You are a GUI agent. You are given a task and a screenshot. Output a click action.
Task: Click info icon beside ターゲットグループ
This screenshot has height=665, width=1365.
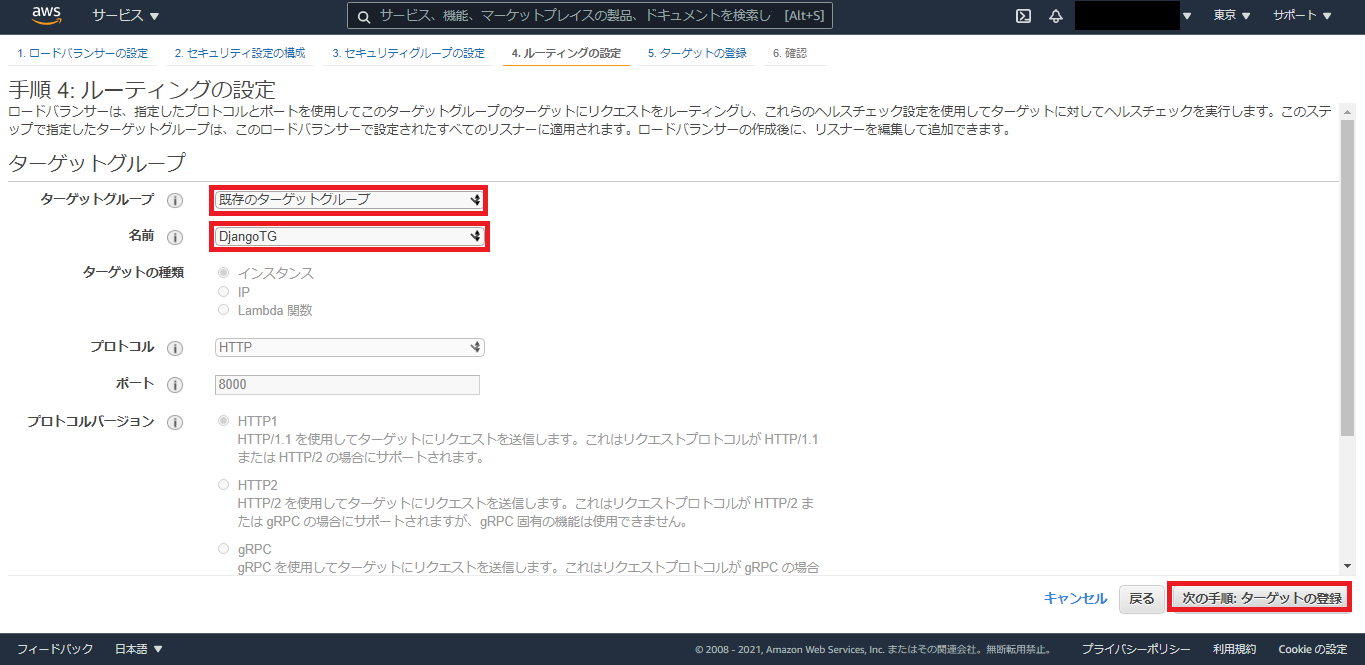[175, 200]
